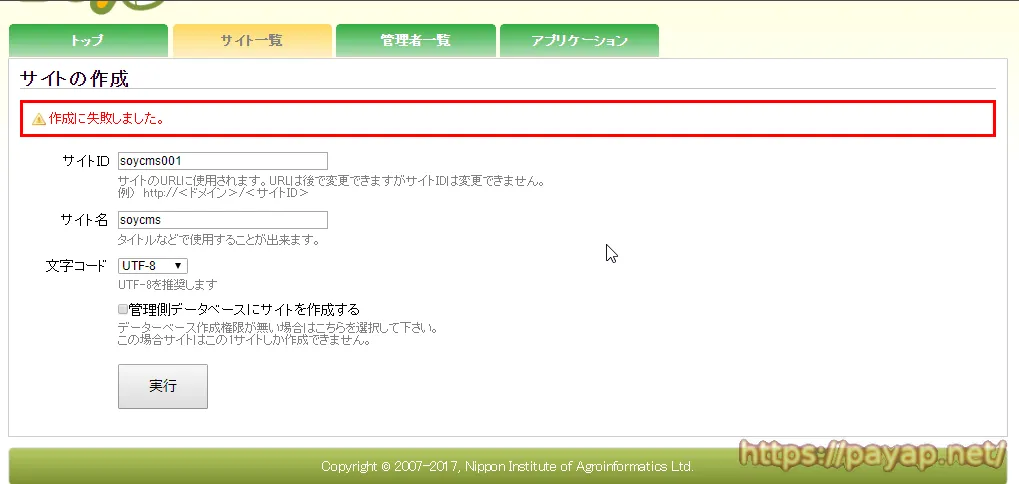The image size is (1019, 484).
Task: Click the Nippon Institute of Agroinformatics copyright footer
Action: click(507, 467)
